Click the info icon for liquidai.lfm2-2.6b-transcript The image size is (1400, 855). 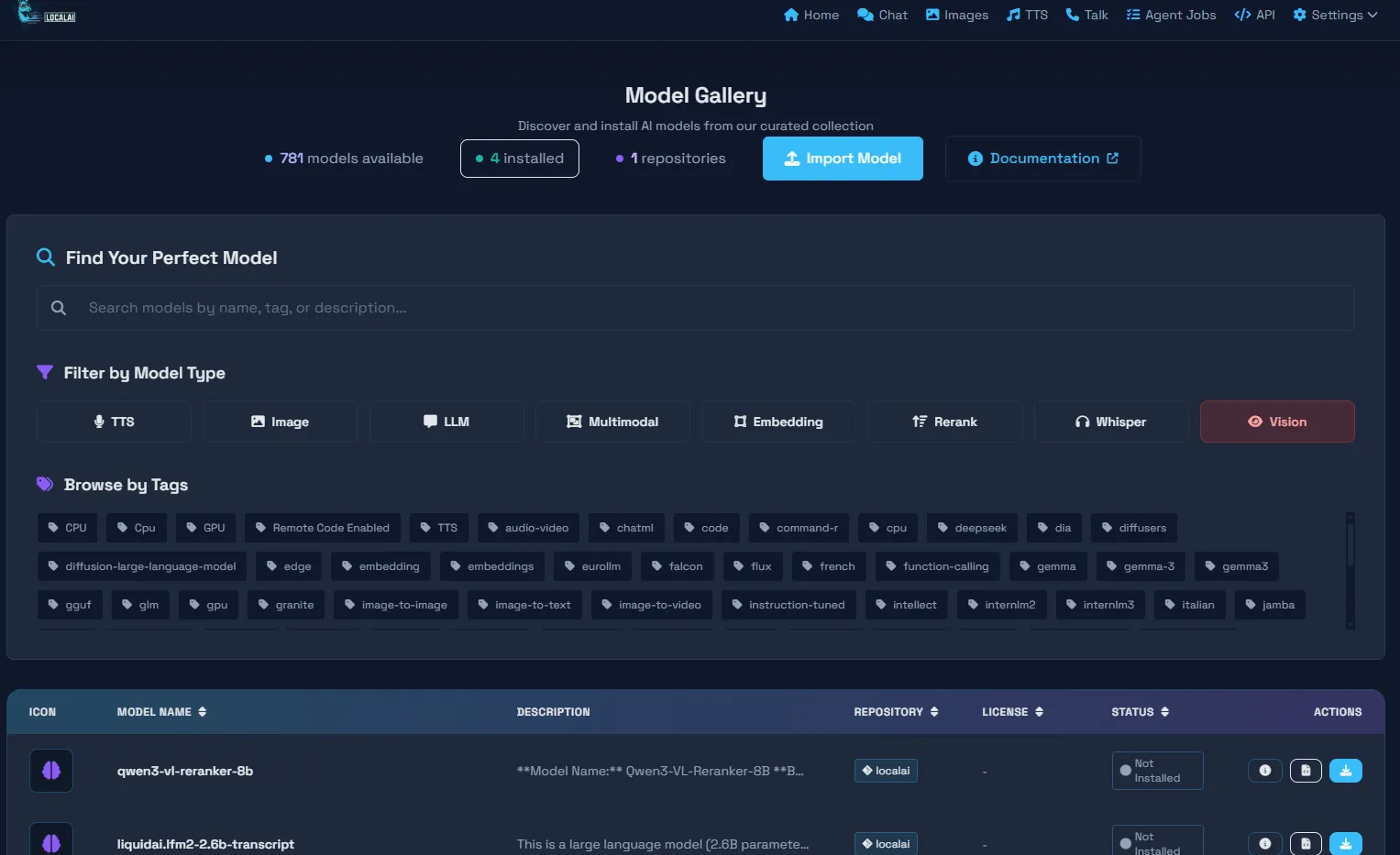tap(1264, 843)
